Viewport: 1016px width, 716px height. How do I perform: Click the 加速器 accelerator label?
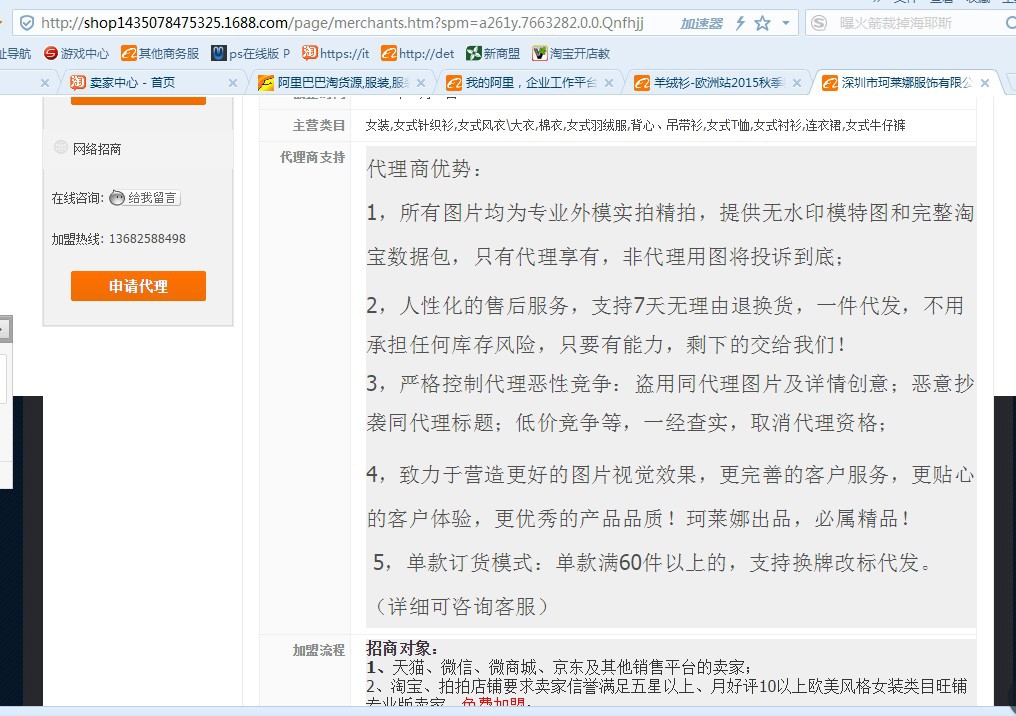(x=701, y=24)
